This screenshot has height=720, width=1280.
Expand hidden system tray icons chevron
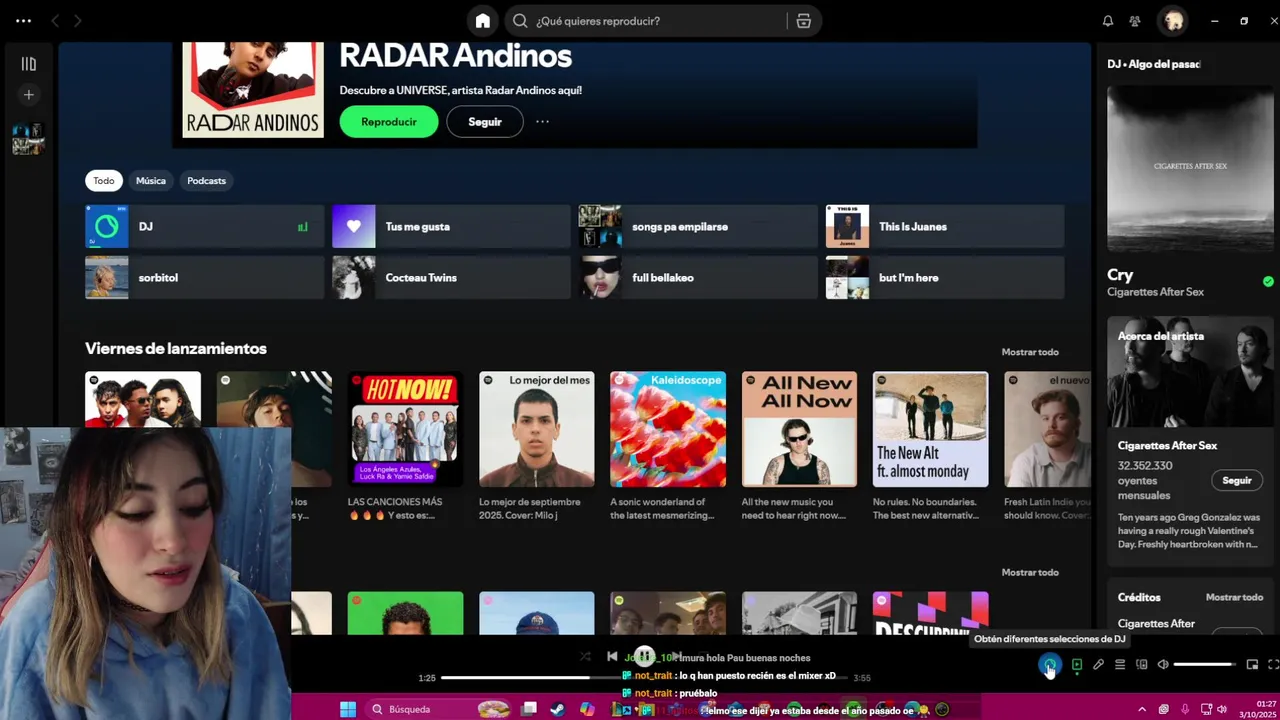click(x=1142, y=710)
